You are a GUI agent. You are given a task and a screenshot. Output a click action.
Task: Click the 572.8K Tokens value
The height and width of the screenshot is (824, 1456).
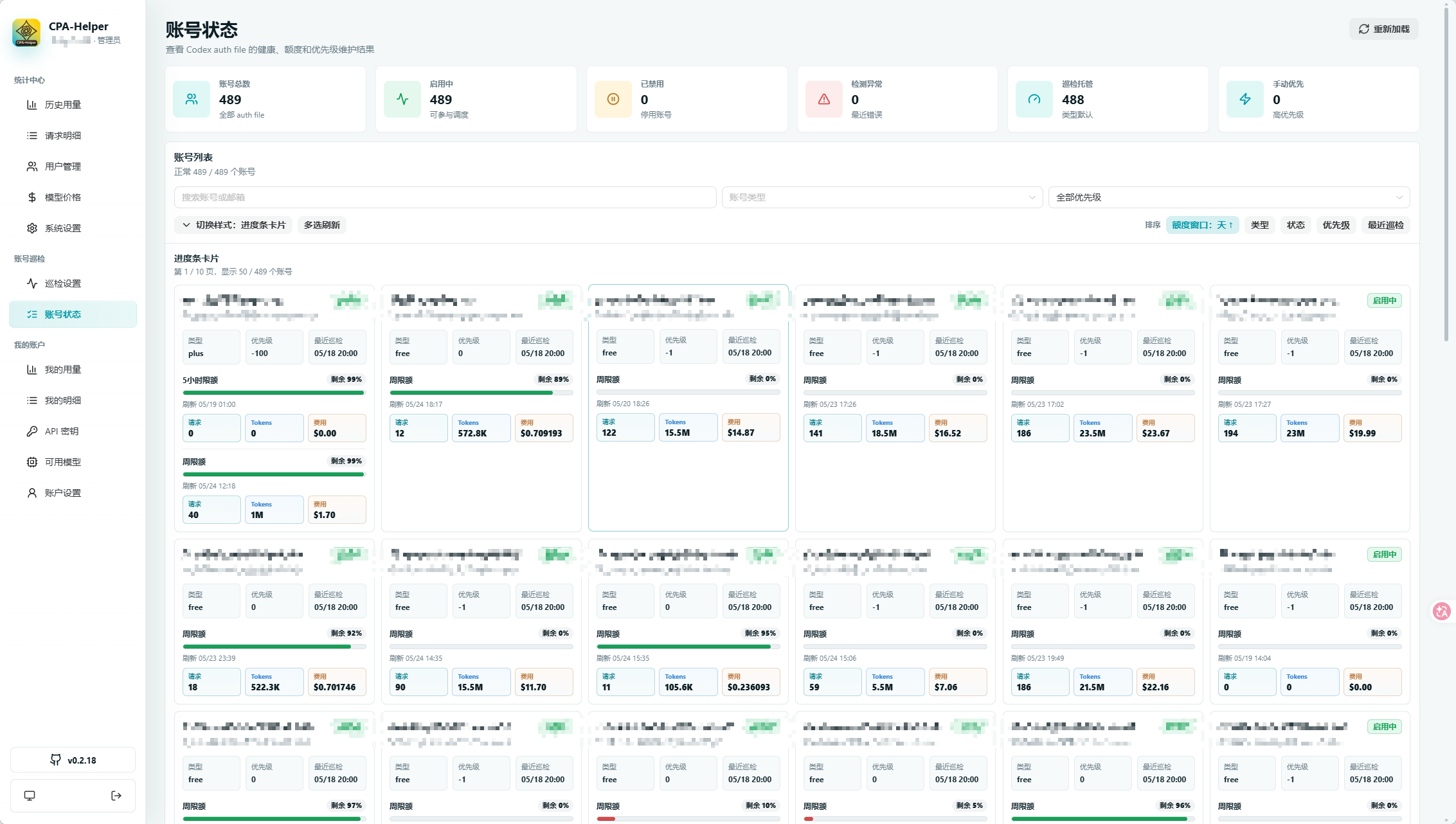472,433
